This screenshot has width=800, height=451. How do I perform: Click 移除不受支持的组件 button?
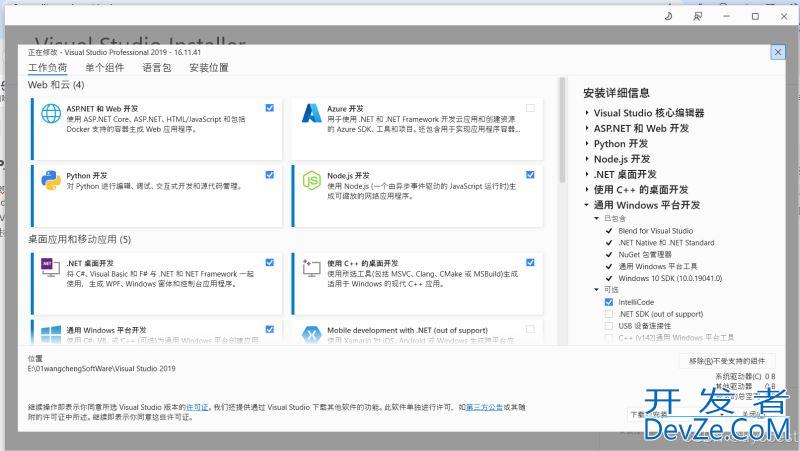727,361
